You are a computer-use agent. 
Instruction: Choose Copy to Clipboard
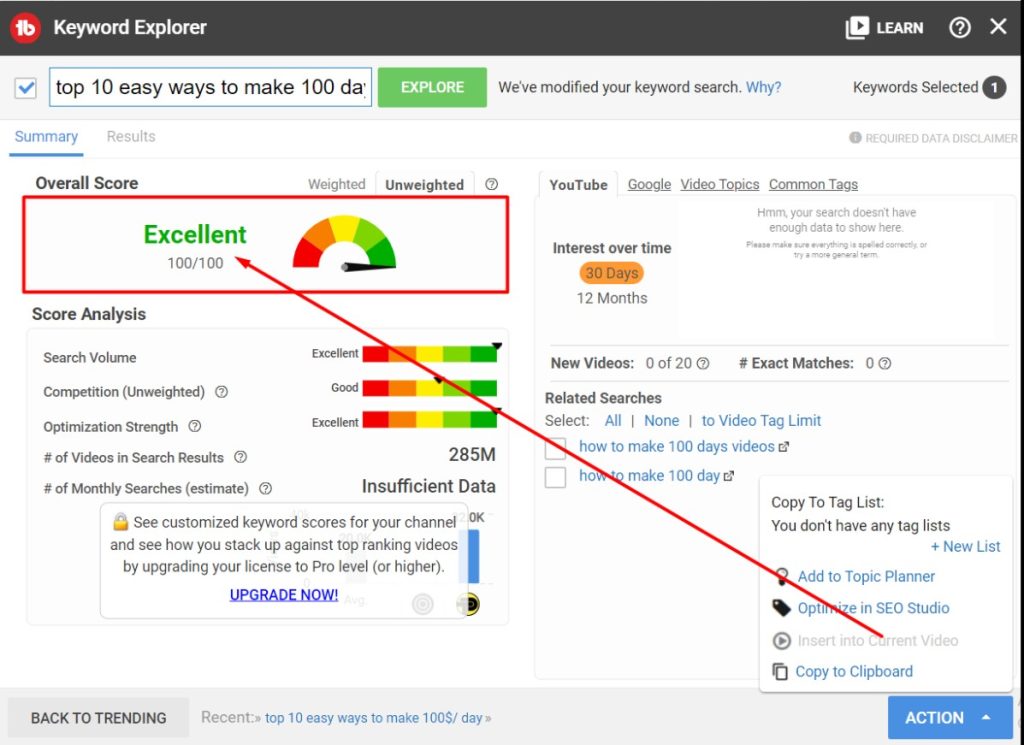coord(843,672)
